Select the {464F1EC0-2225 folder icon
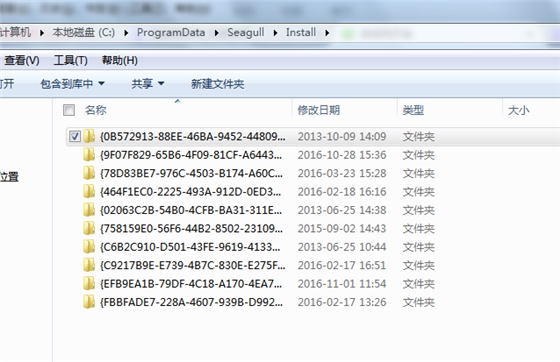 click(x=89, y=192)
